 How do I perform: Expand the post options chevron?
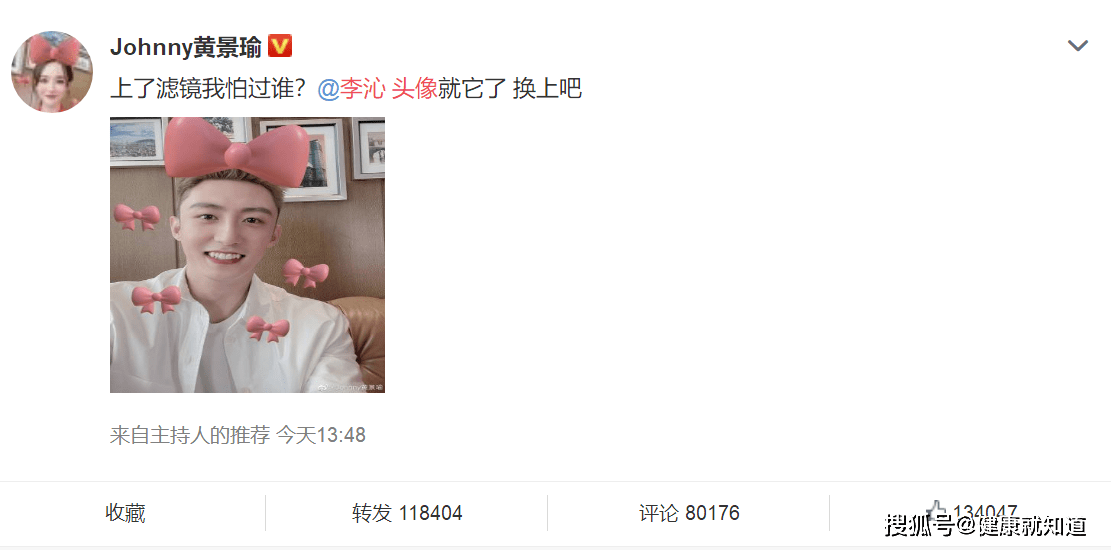click(x=1078, y=46)
